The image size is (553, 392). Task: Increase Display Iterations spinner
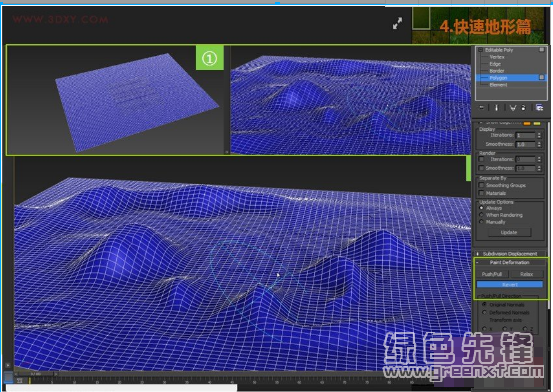[539, 134]
